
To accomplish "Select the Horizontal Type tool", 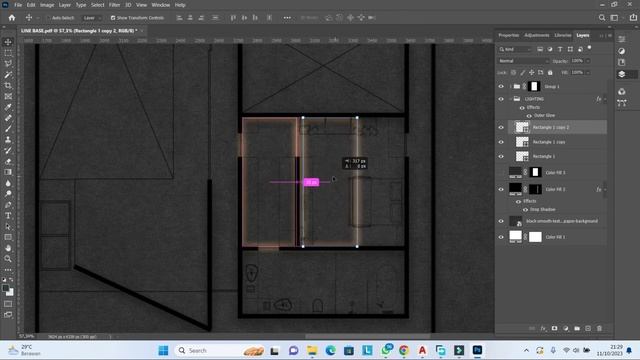I will [x=8, y=216].
